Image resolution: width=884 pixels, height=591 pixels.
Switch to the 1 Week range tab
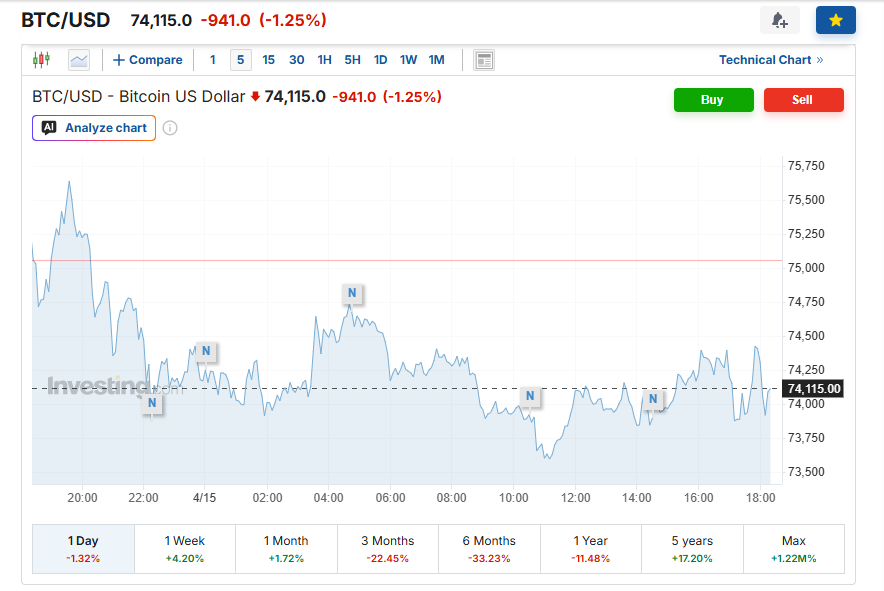coord(185,548)
